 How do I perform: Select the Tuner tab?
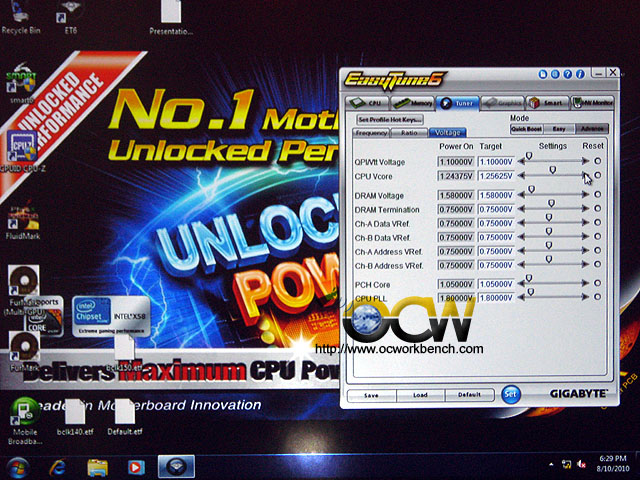[x=457, y=103]
